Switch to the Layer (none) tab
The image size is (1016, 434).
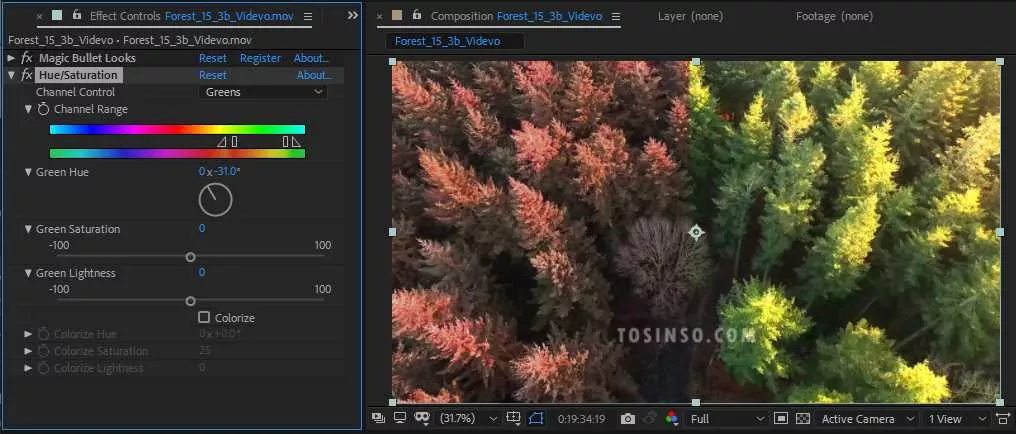690,16
